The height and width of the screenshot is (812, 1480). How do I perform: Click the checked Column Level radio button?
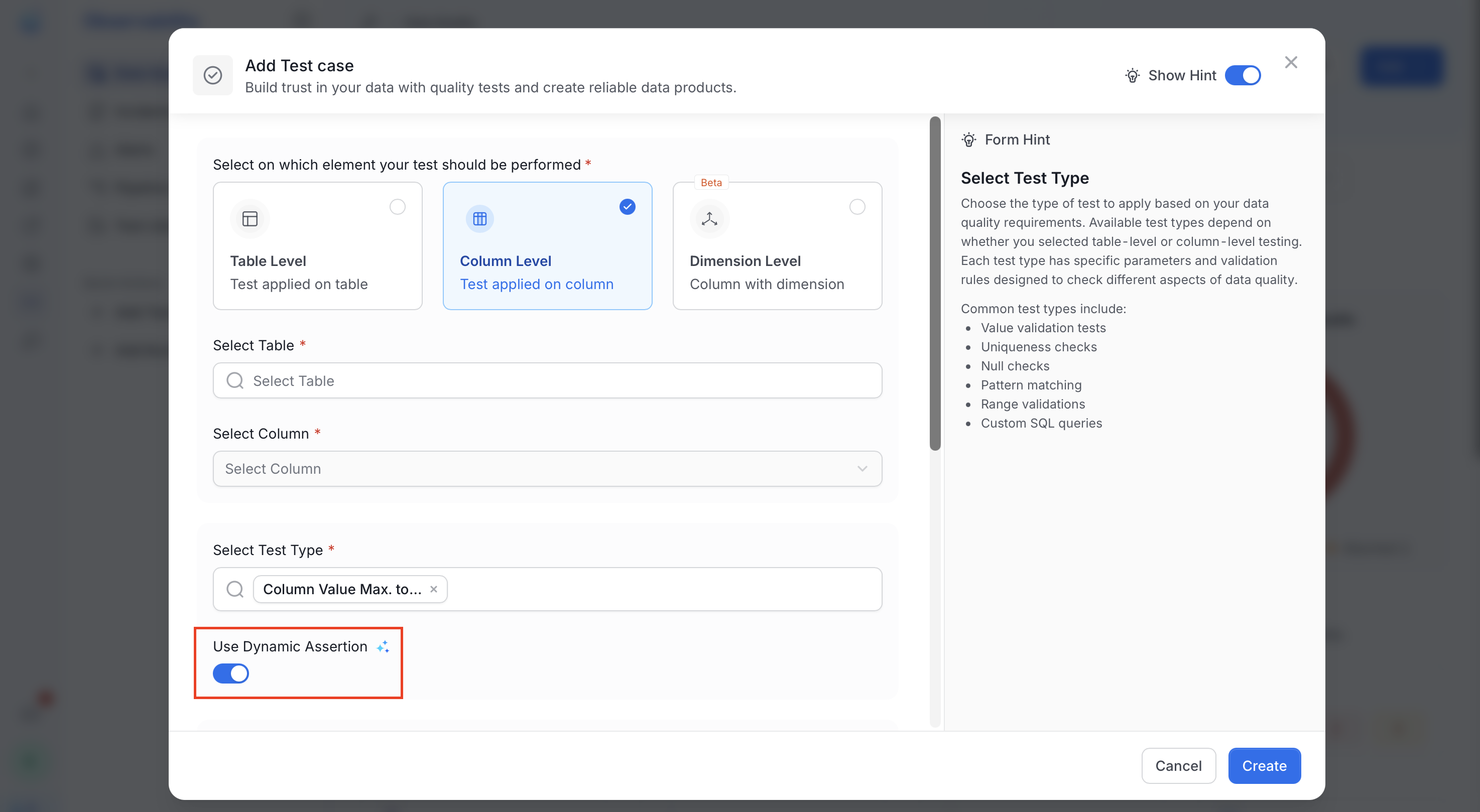pos(627,207)
